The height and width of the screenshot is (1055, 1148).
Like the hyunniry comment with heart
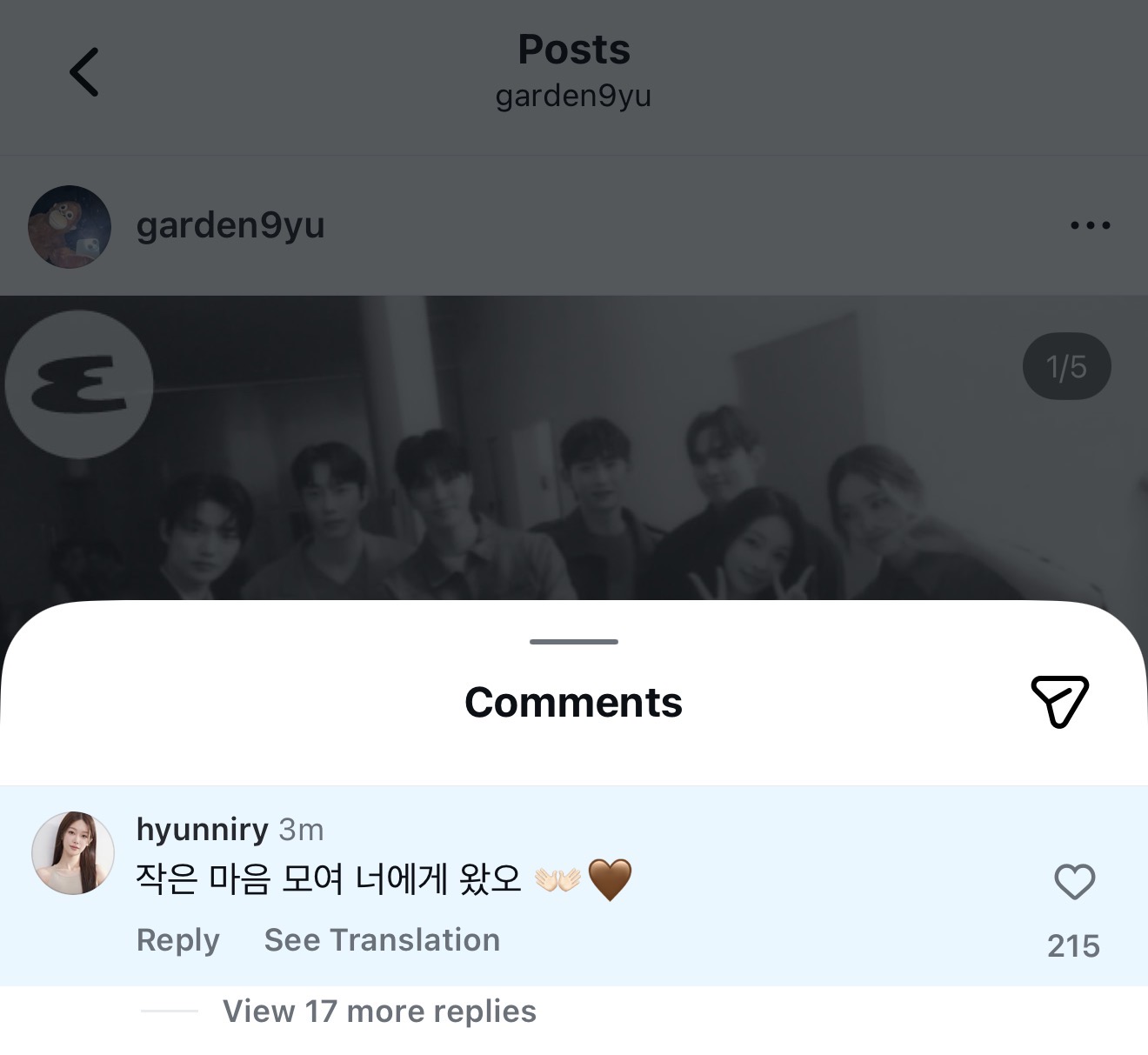(1074, 882)
